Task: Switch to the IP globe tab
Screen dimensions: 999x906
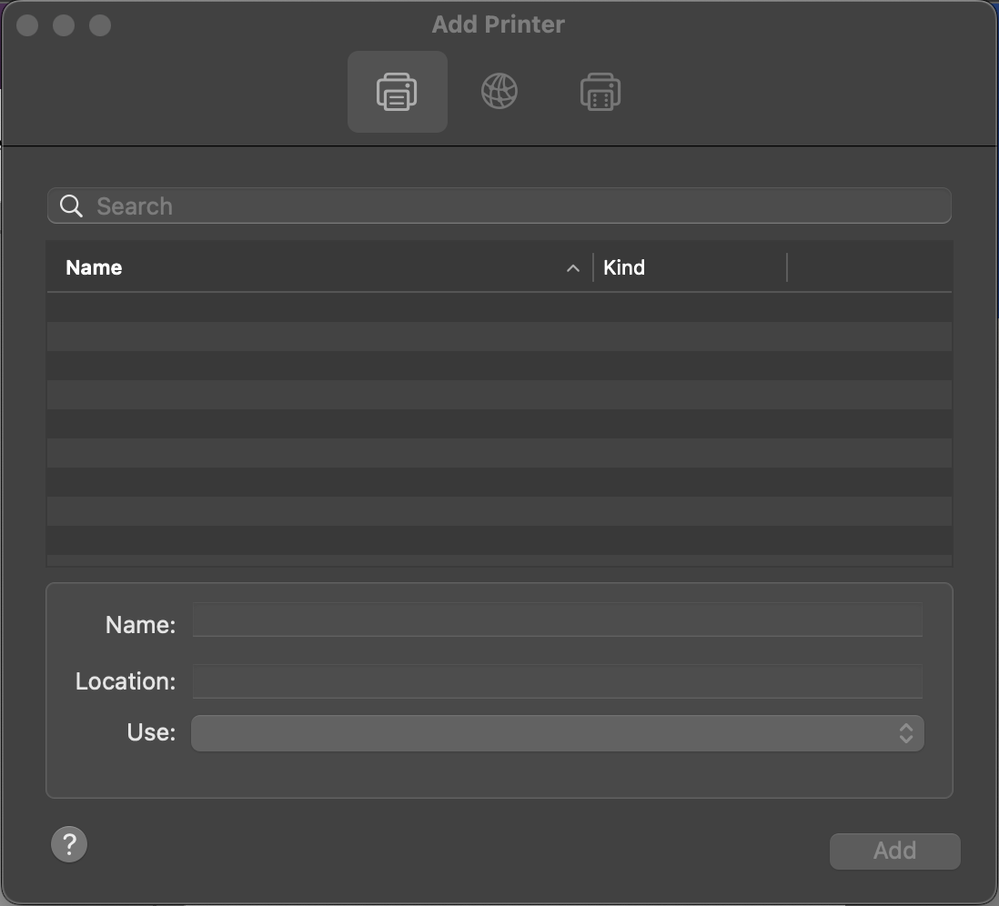Action: pos(499,92)
